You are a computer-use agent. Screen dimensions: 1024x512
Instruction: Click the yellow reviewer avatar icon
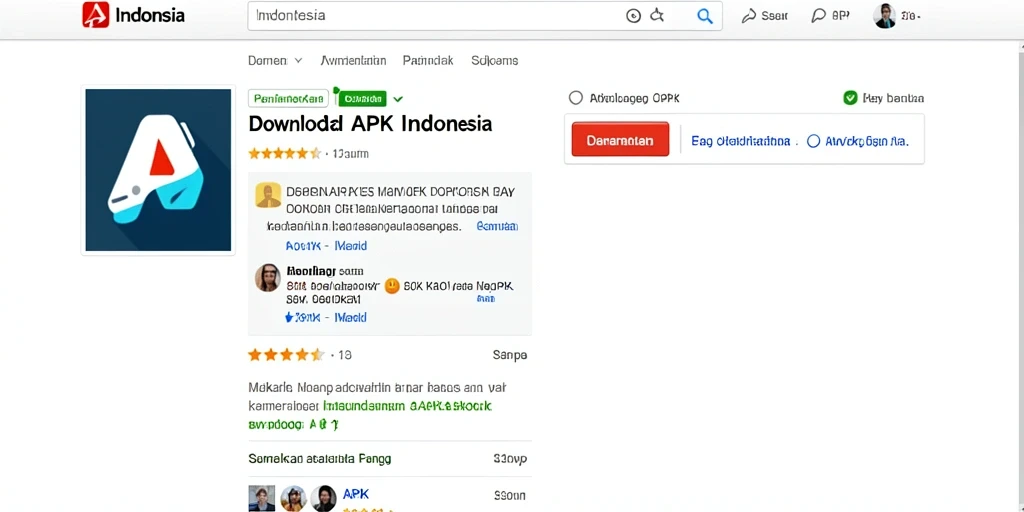pyautogui.click(x=268, y=195)
